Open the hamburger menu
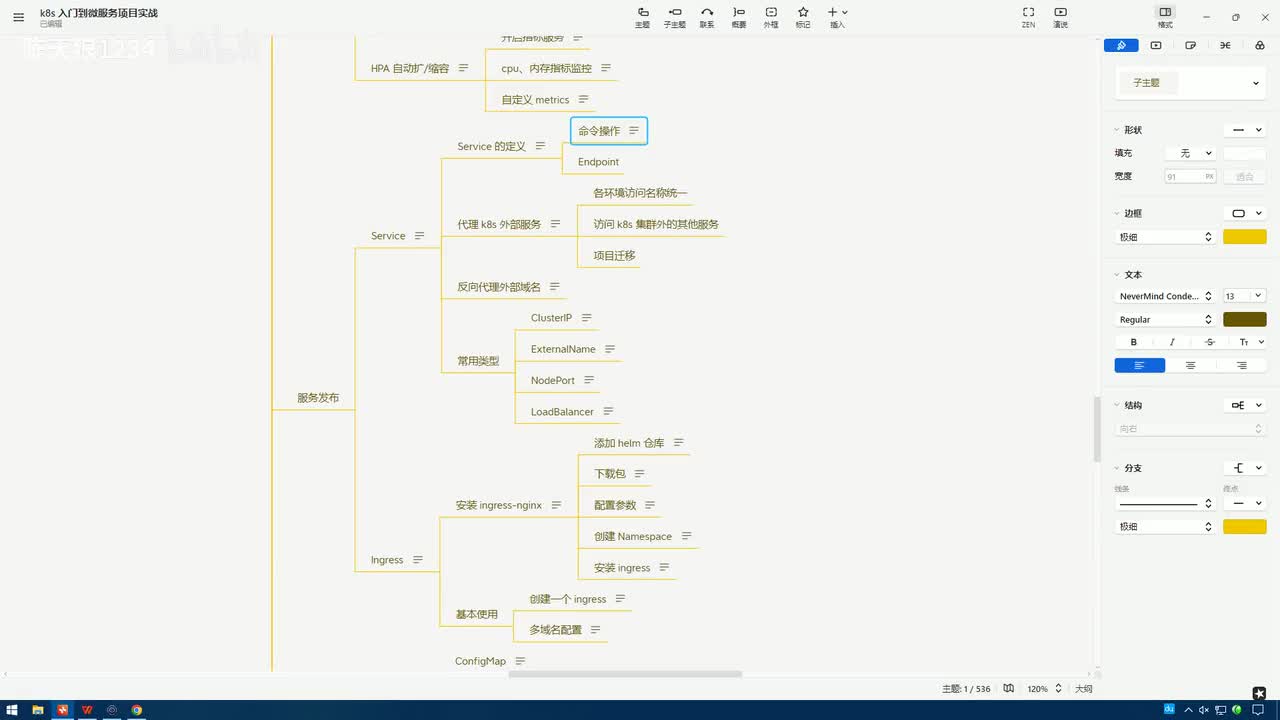The width and height of the screenshot is (1280, 720). click(x=18, y=17)
